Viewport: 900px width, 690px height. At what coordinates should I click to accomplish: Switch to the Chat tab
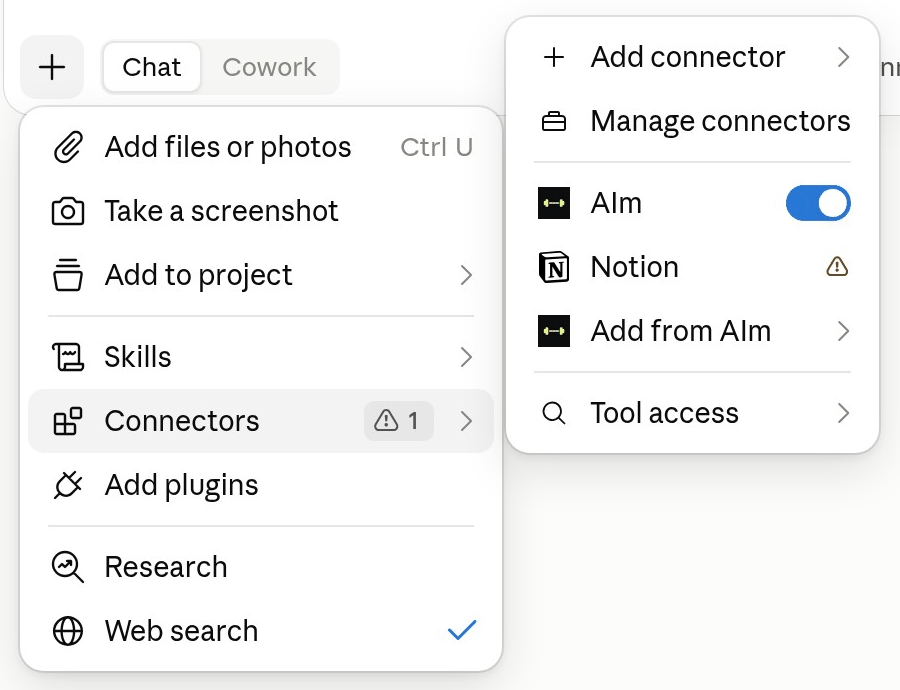(x=152, y=67)
